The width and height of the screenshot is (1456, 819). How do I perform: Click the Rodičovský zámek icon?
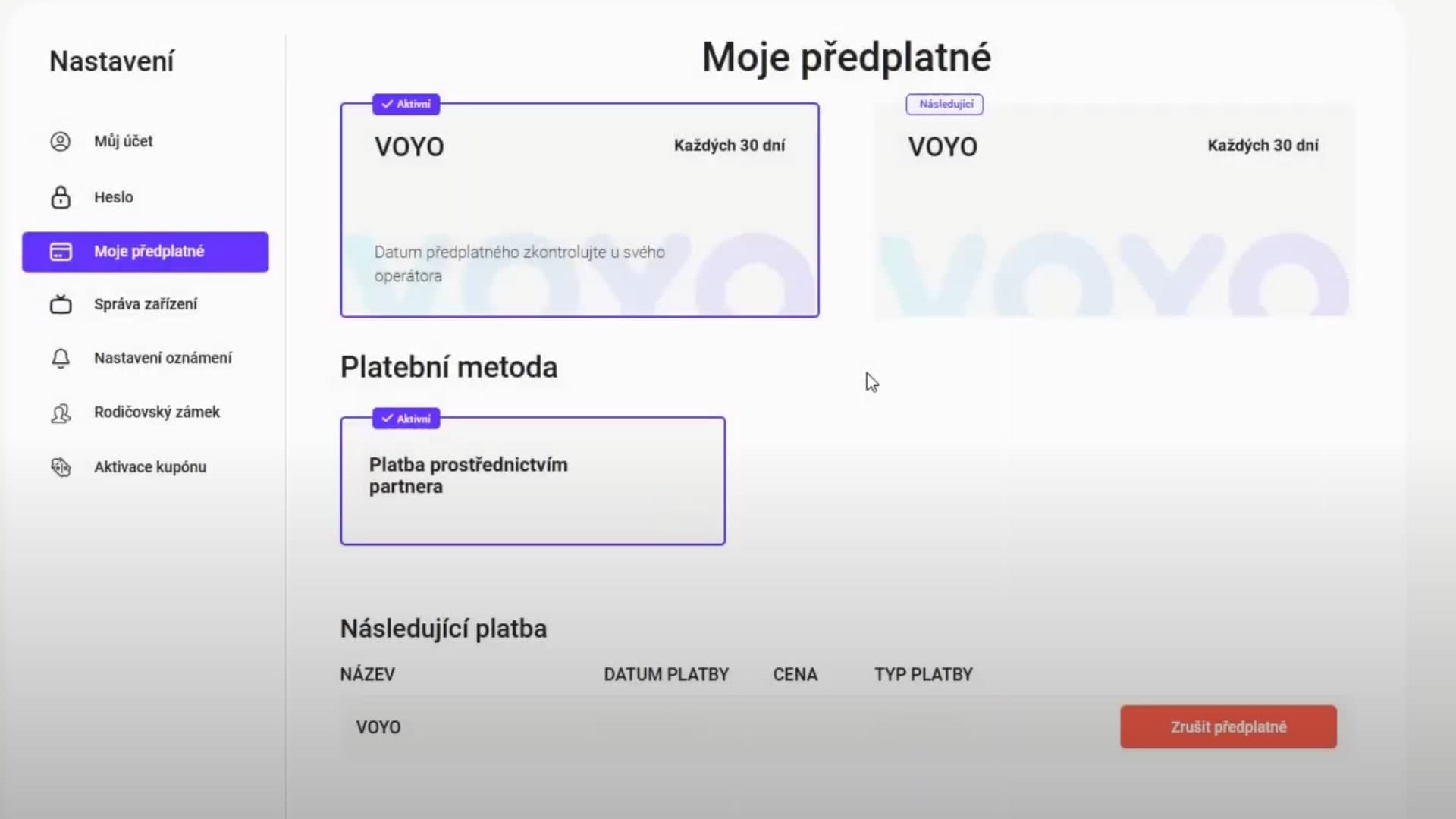pyautogui.click(x=60, y=412)
